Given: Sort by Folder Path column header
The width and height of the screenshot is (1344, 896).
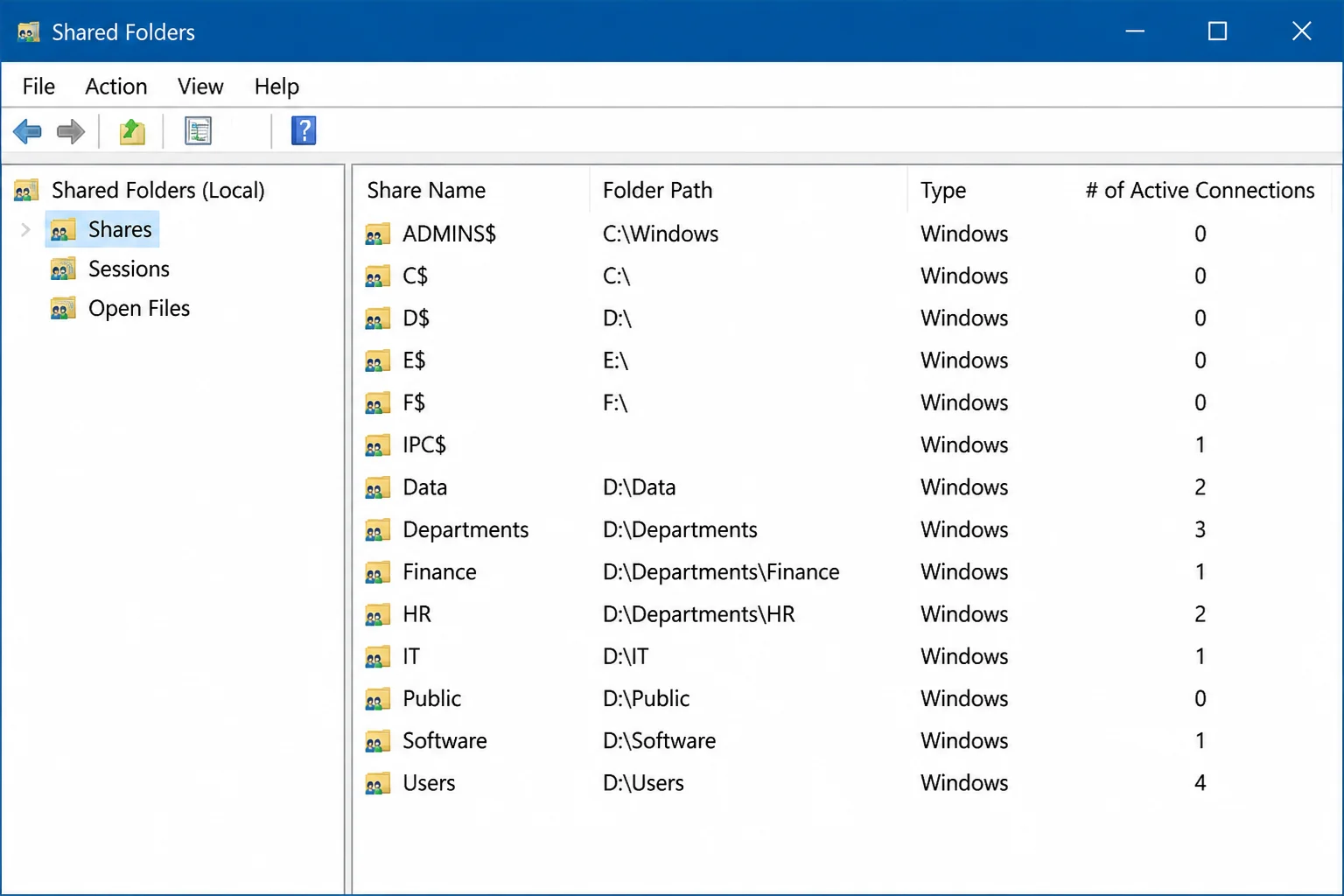Looking at the screenshot, I should 657,190.
